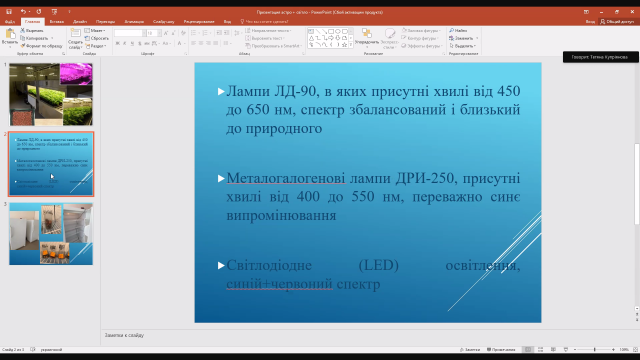Open the Макет (Layout) dropdown
This screenshot has height=360, width=640.
point(95,31)
